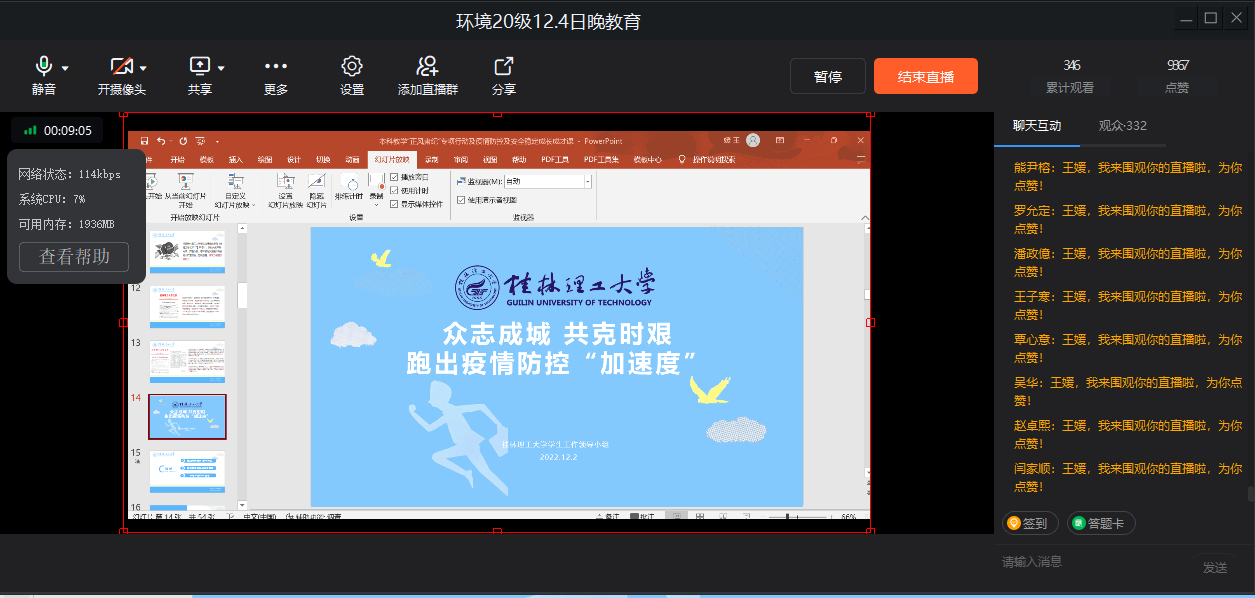Mute the microphone (静音)
The width and height of the screenshot is (1255, 598).
coord(43,68)
